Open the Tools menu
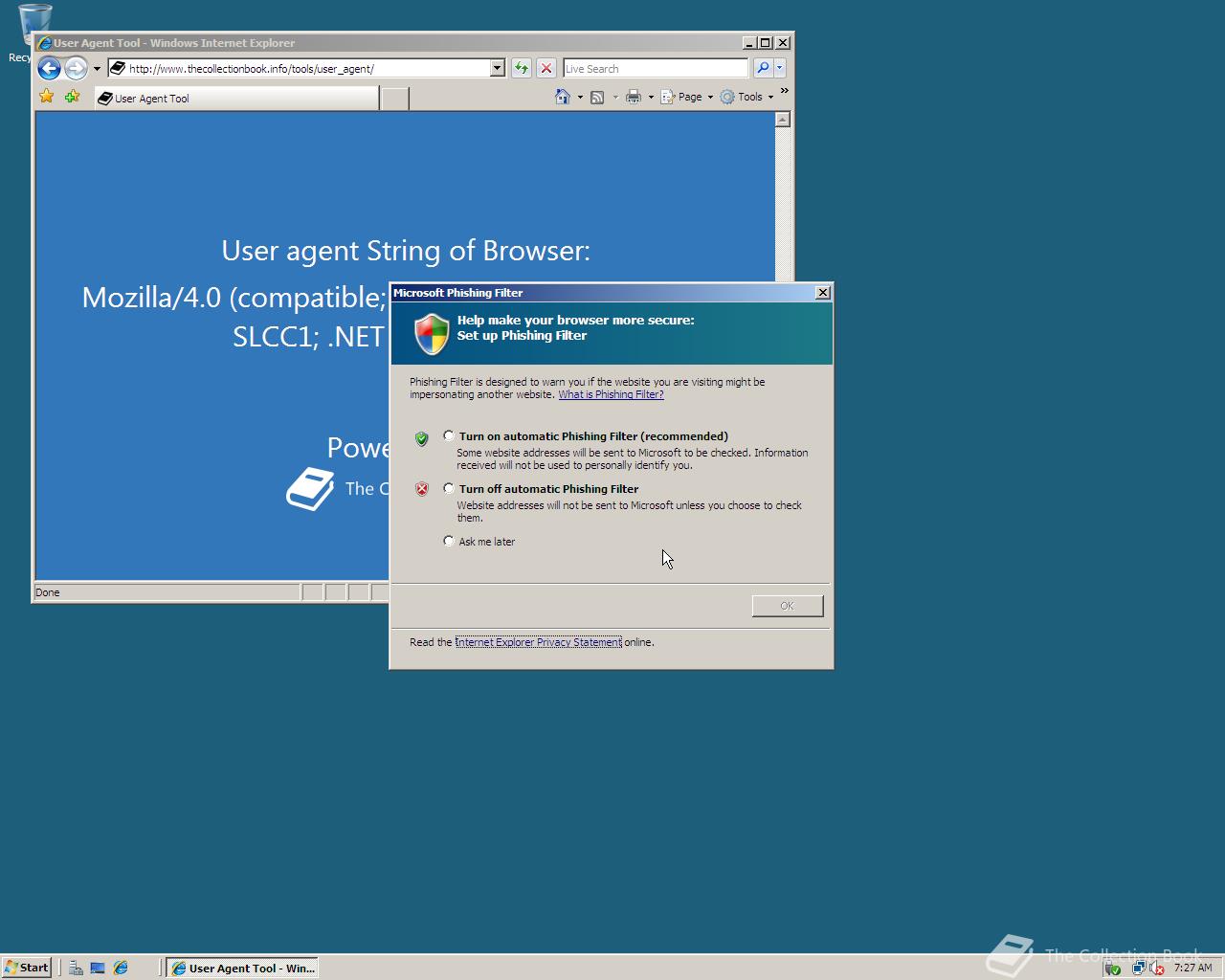 746,97
